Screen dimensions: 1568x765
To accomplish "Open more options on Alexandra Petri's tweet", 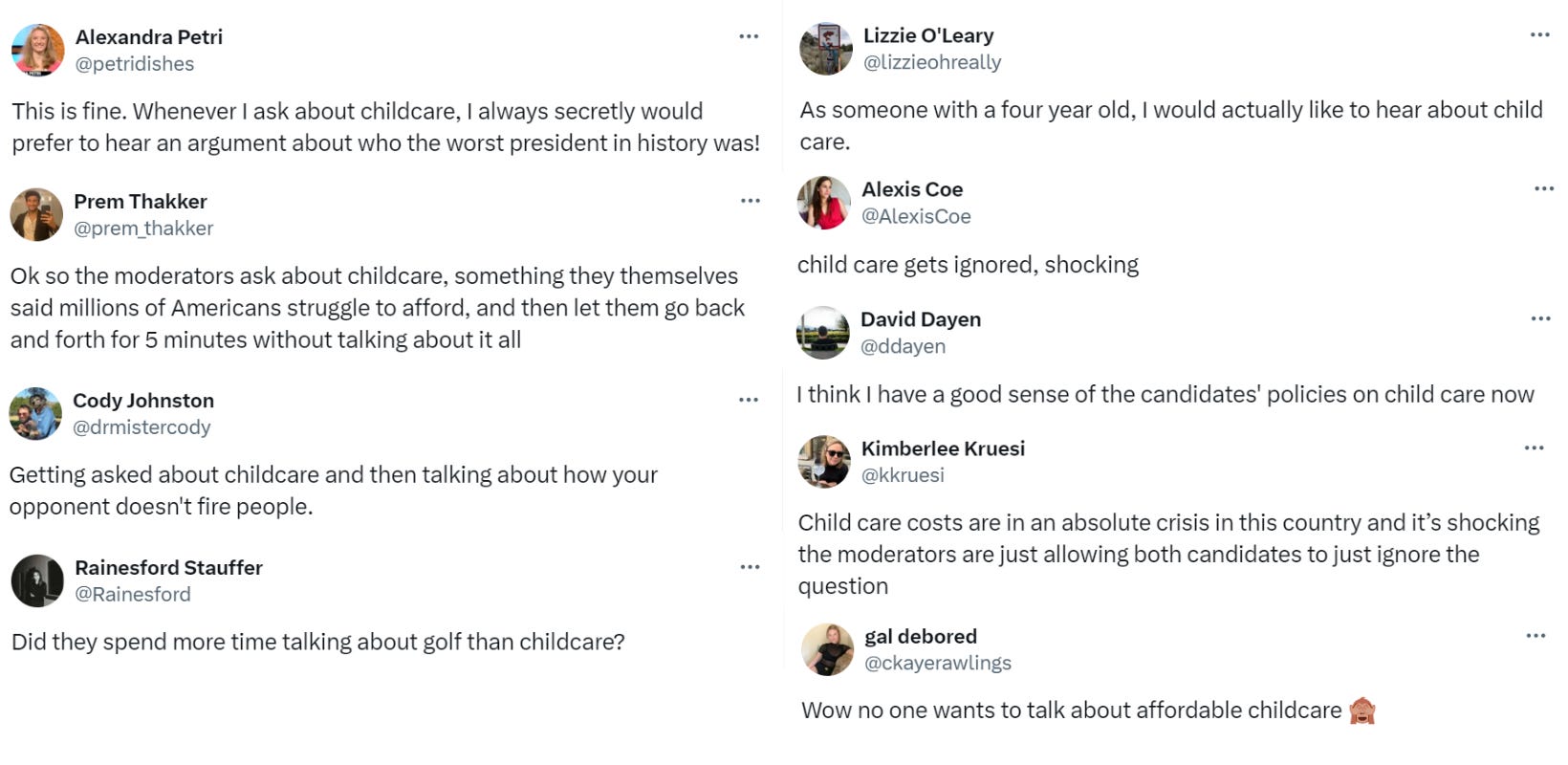I will (x=749, y=36).
